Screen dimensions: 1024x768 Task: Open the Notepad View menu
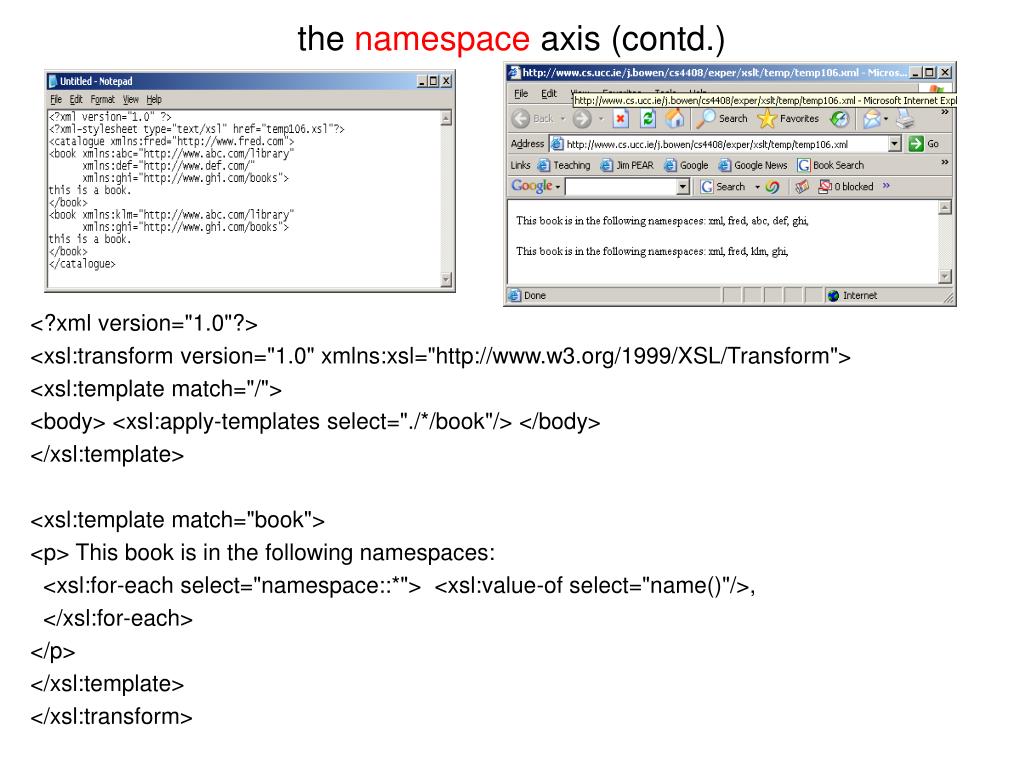click(x=131, y=99)
